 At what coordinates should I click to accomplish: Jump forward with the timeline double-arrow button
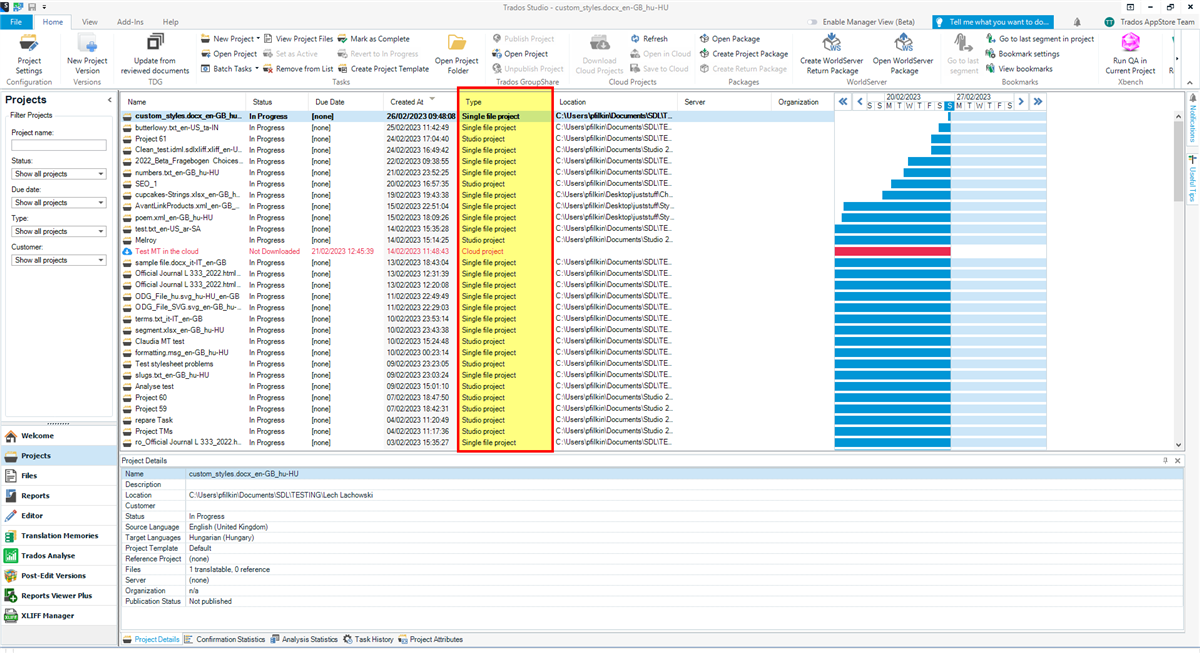pyautogui.click(x=1038, y=101)
